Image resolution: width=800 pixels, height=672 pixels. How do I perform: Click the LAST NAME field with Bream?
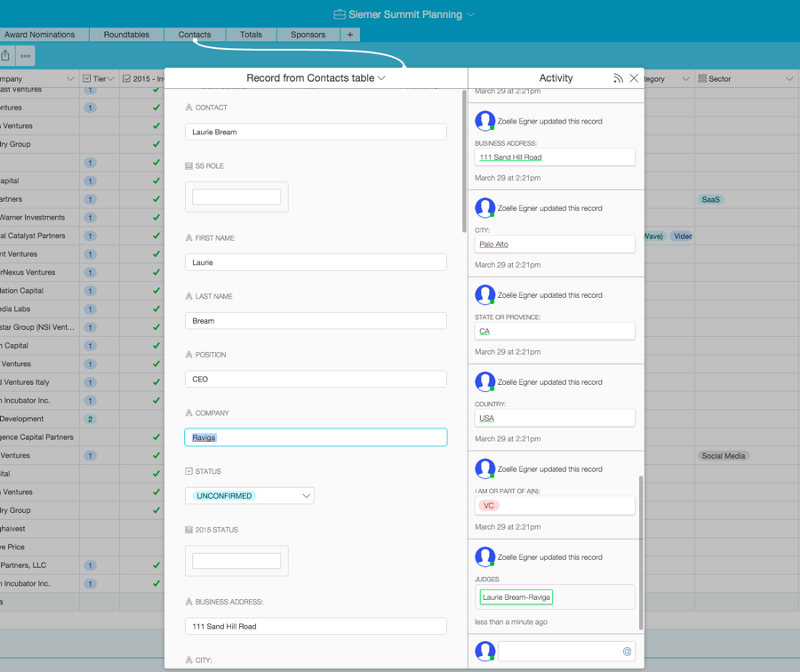(316, 320)
